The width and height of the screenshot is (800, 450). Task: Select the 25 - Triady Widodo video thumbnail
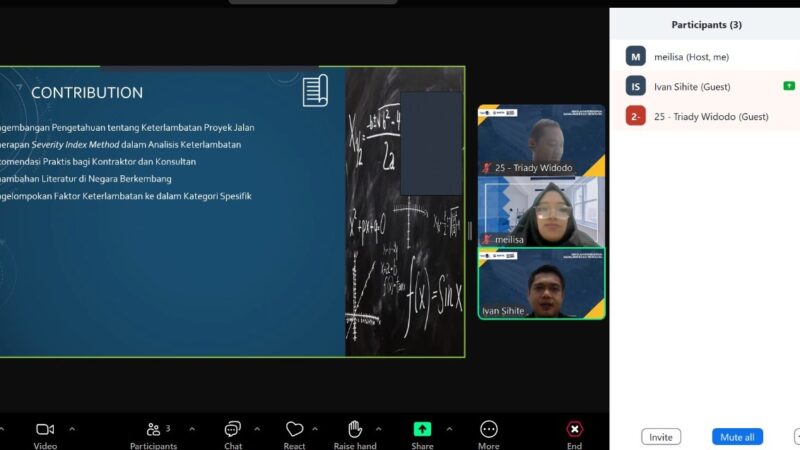(x=541, y=140)
